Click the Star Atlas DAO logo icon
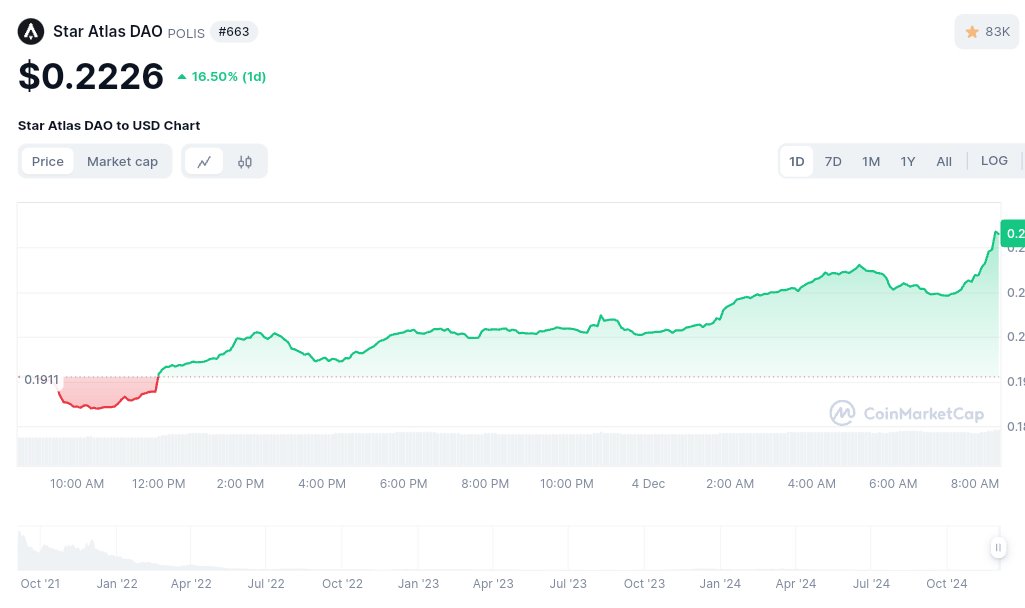This screenshot has height=608, width=1025. click(31, 31)
